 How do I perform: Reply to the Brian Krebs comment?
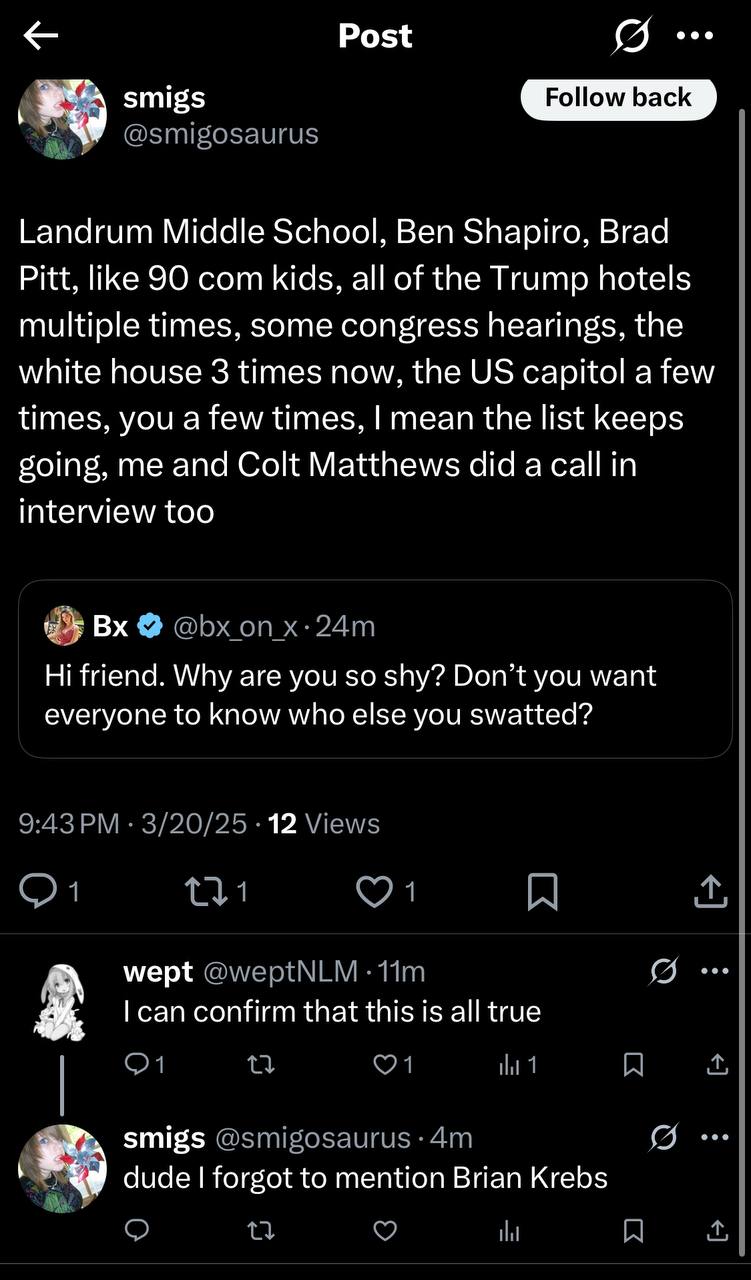pos(136,1231)
